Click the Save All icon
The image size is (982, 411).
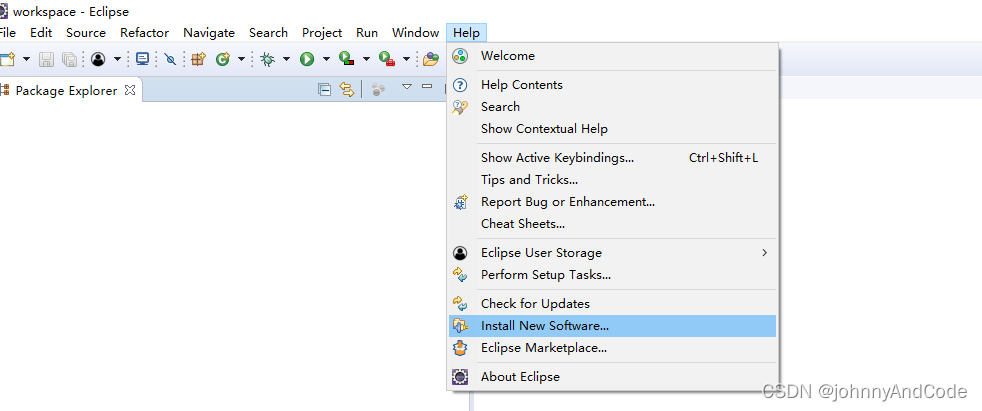coord(69,59)
